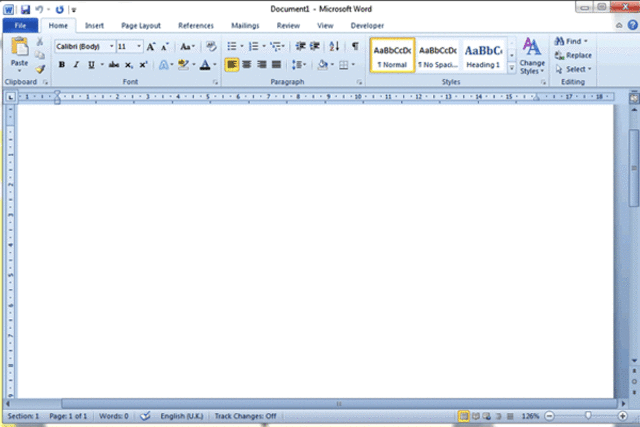The width and height of the screenshot is (640, 427).
Task: Click the 126% zoom level indicator
Action: [x=530, y=416]
